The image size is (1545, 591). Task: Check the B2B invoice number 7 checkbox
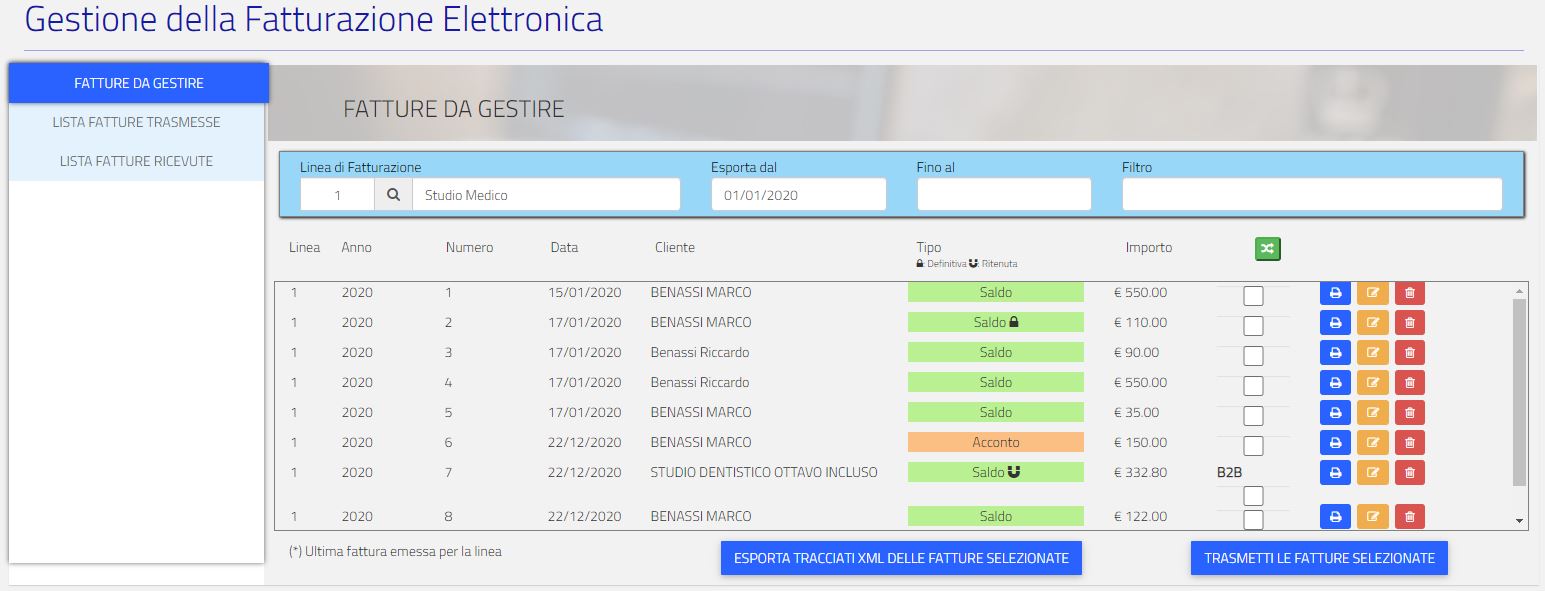1253,495
